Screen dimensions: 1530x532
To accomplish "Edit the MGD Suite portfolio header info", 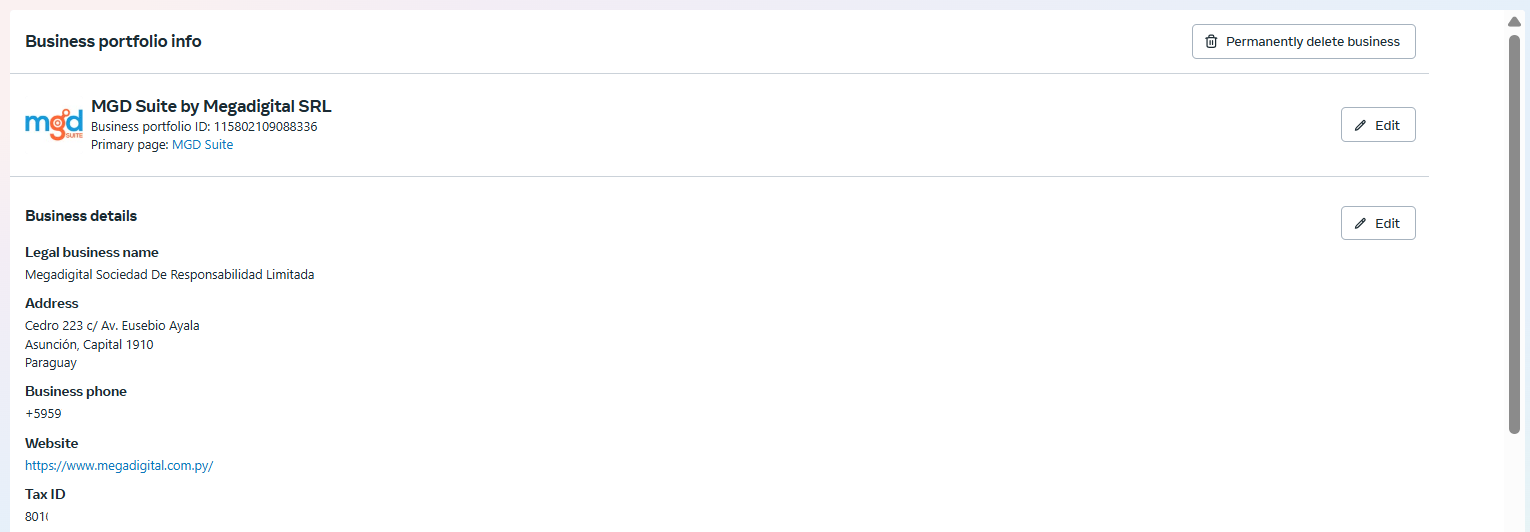I will click(1377, 125).
